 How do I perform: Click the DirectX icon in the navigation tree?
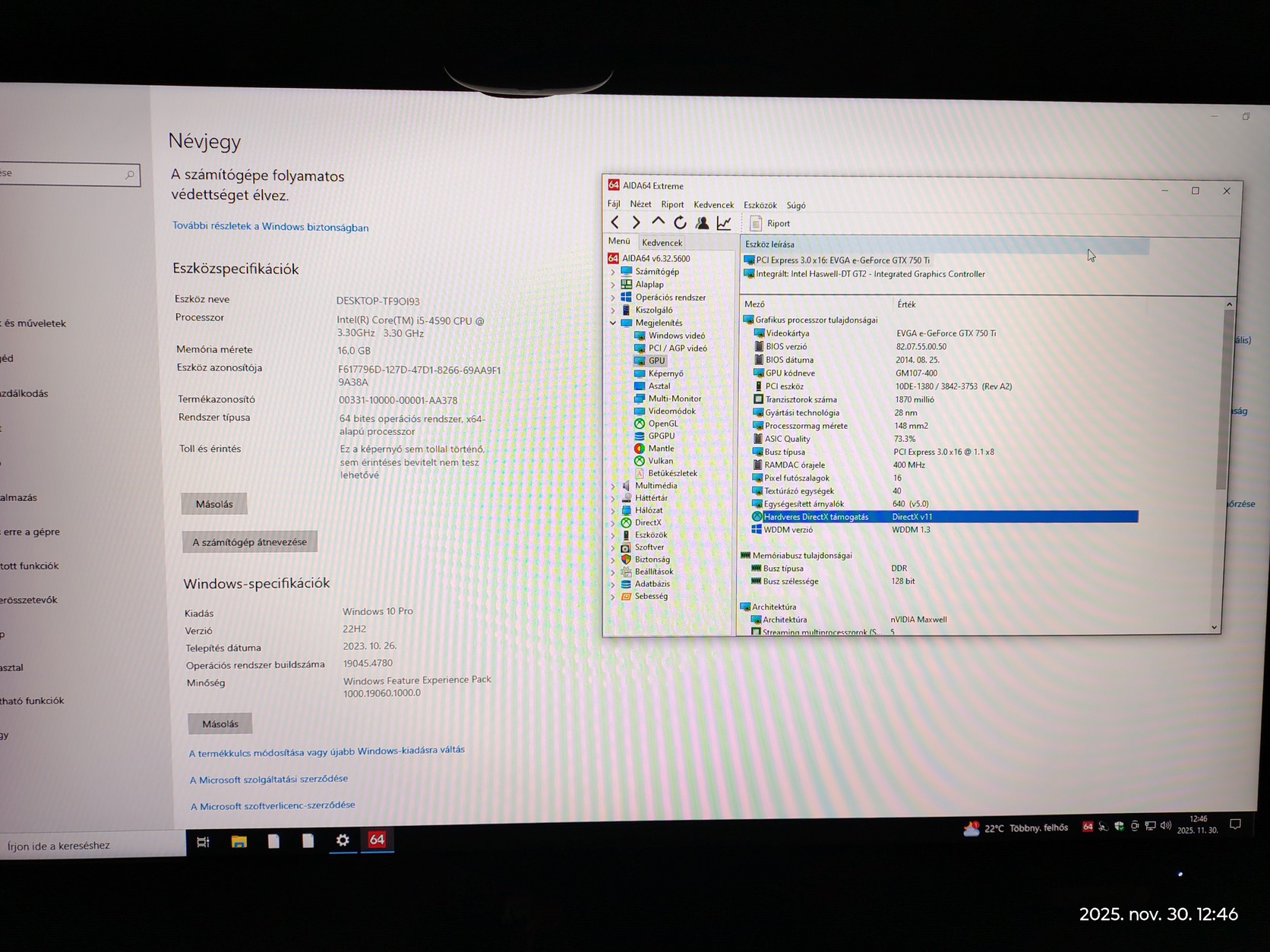point(626,522)
